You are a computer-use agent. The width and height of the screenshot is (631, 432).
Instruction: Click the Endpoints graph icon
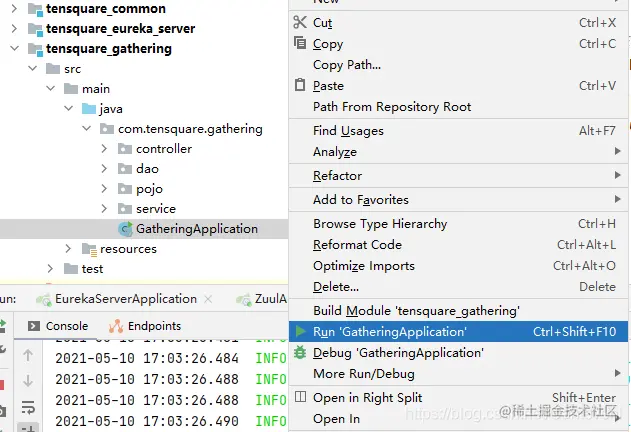[x=116, y=326]
